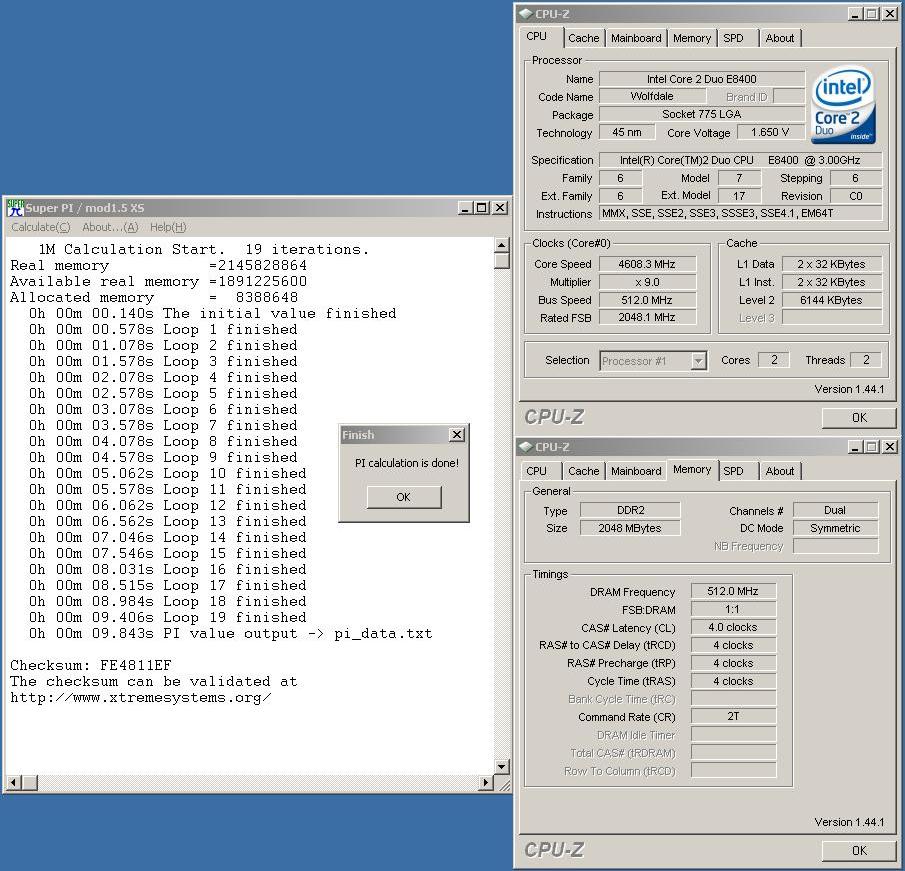Minimize the Super PI window
Screen dimensions: 905x871
coord(466,208)
